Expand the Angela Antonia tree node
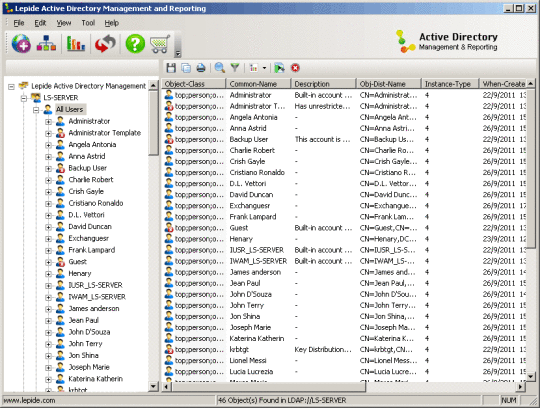This screenshot has width=540, height=408. pos(48,145)
